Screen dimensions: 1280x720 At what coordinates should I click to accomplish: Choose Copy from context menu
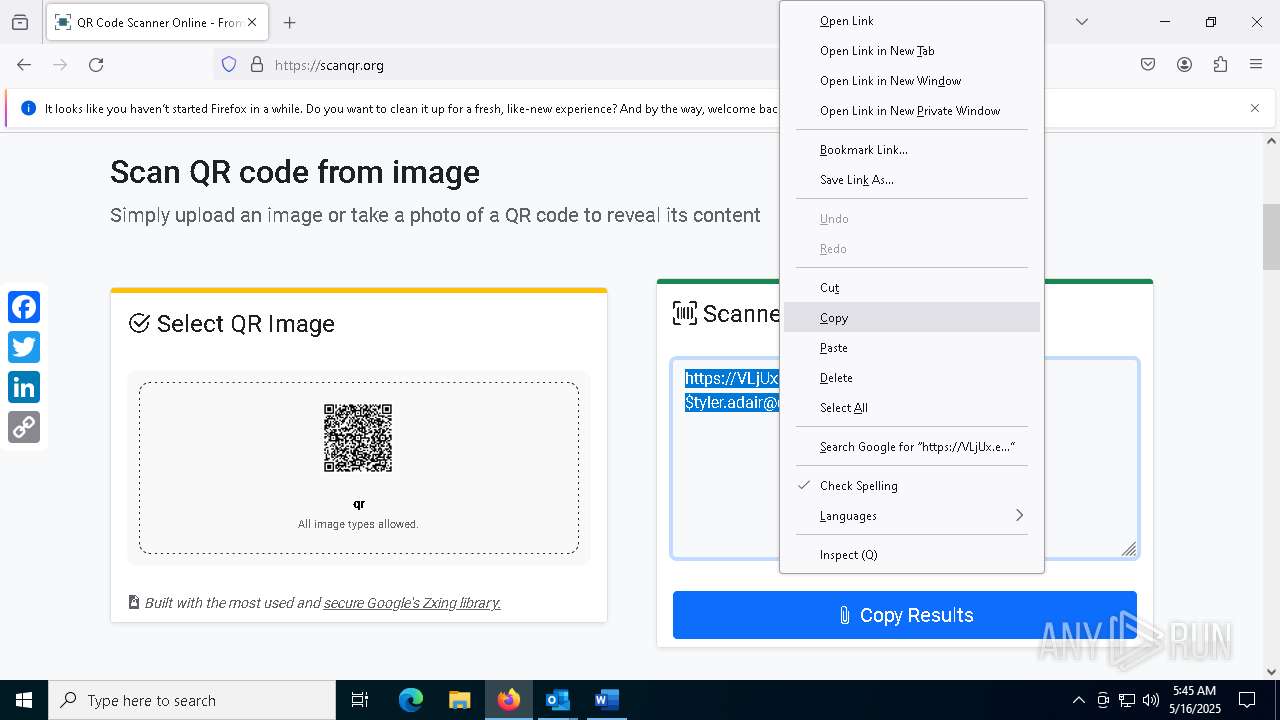[x=912, y=318]
